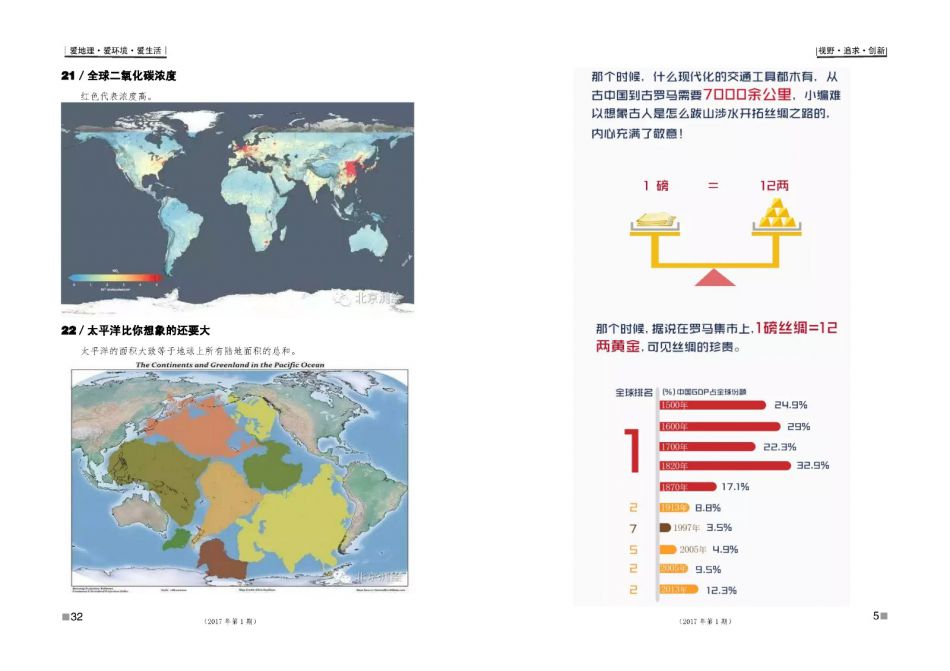The width and height of the screenshot is (950, 671).
Task: Click the red triangle fulcrum under the balance
Action: click(x=713, y=278)
